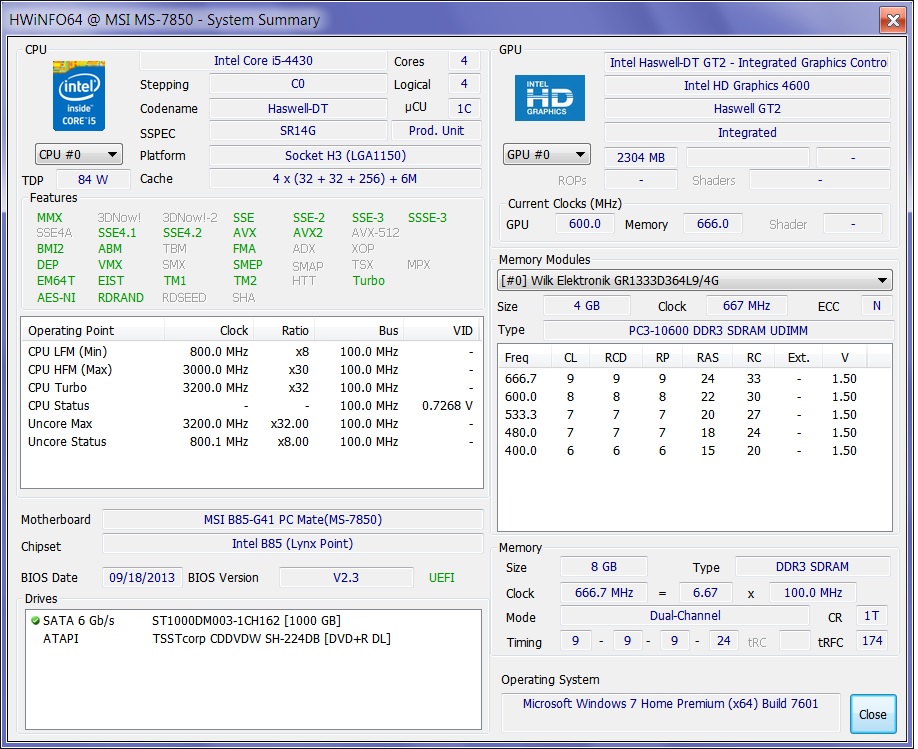918x749 pixels.
Task: Click the Intel HD Graphics logo
Action: [x=550, y=98]
